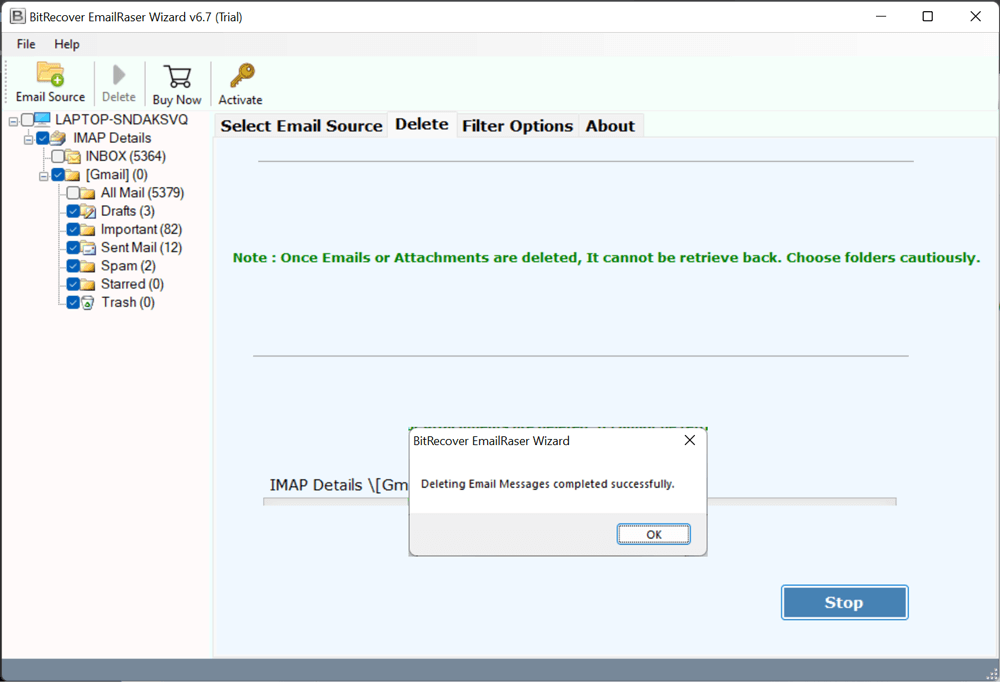Open the Buy Now cart icon
Viewport: 1000px width, 682px height.
click(x=177, y=77)
